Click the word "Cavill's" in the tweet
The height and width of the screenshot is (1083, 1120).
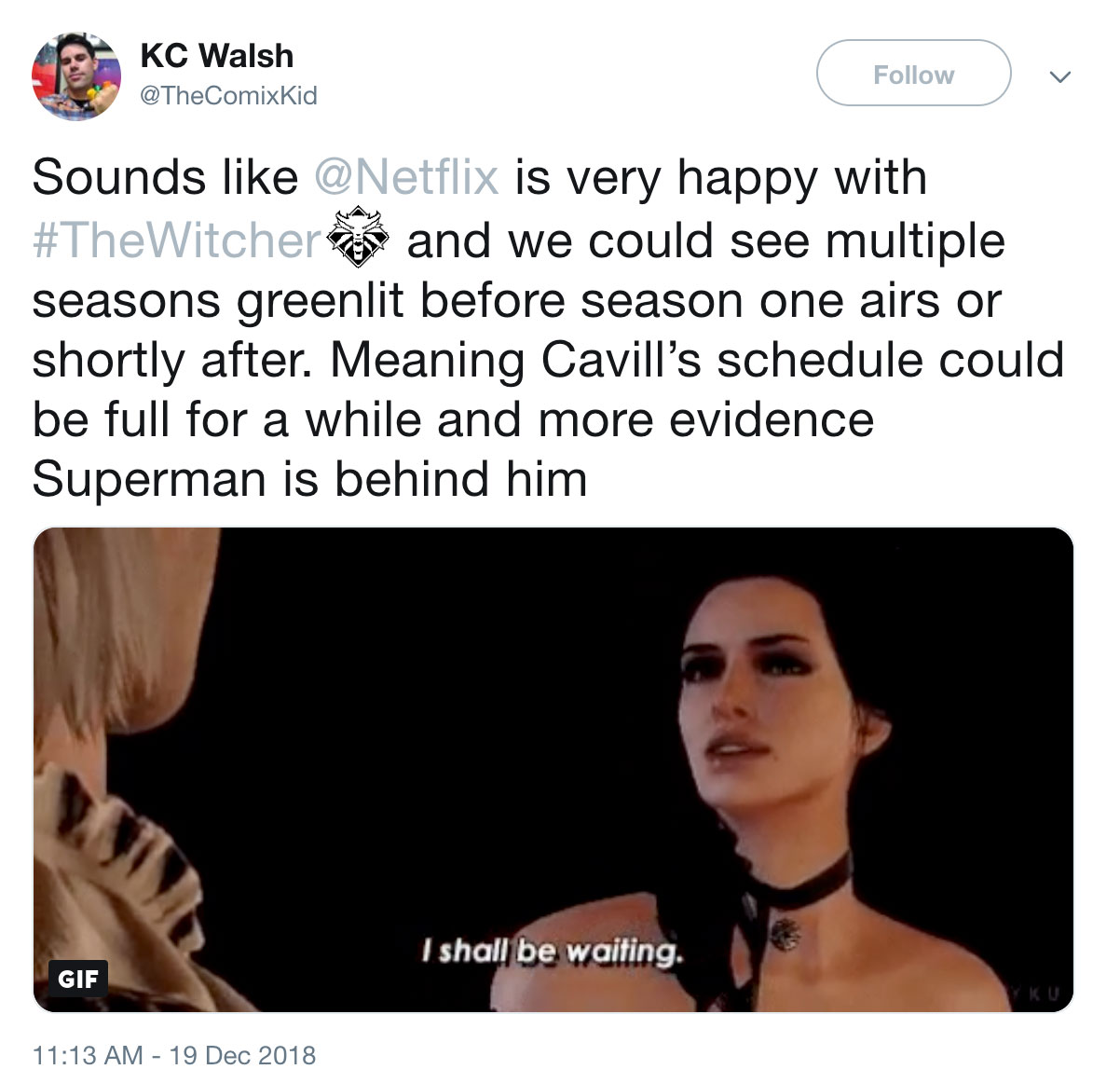[621, 360]
